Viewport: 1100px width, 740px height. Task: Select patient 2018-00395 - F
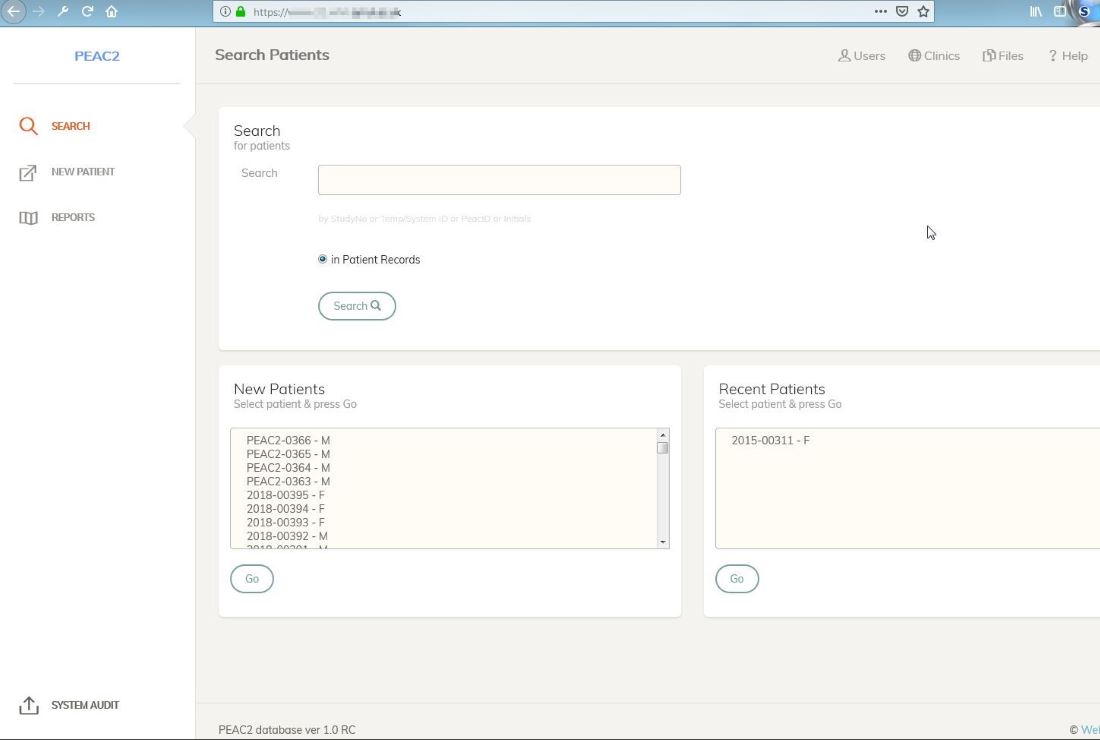[286, 495]
